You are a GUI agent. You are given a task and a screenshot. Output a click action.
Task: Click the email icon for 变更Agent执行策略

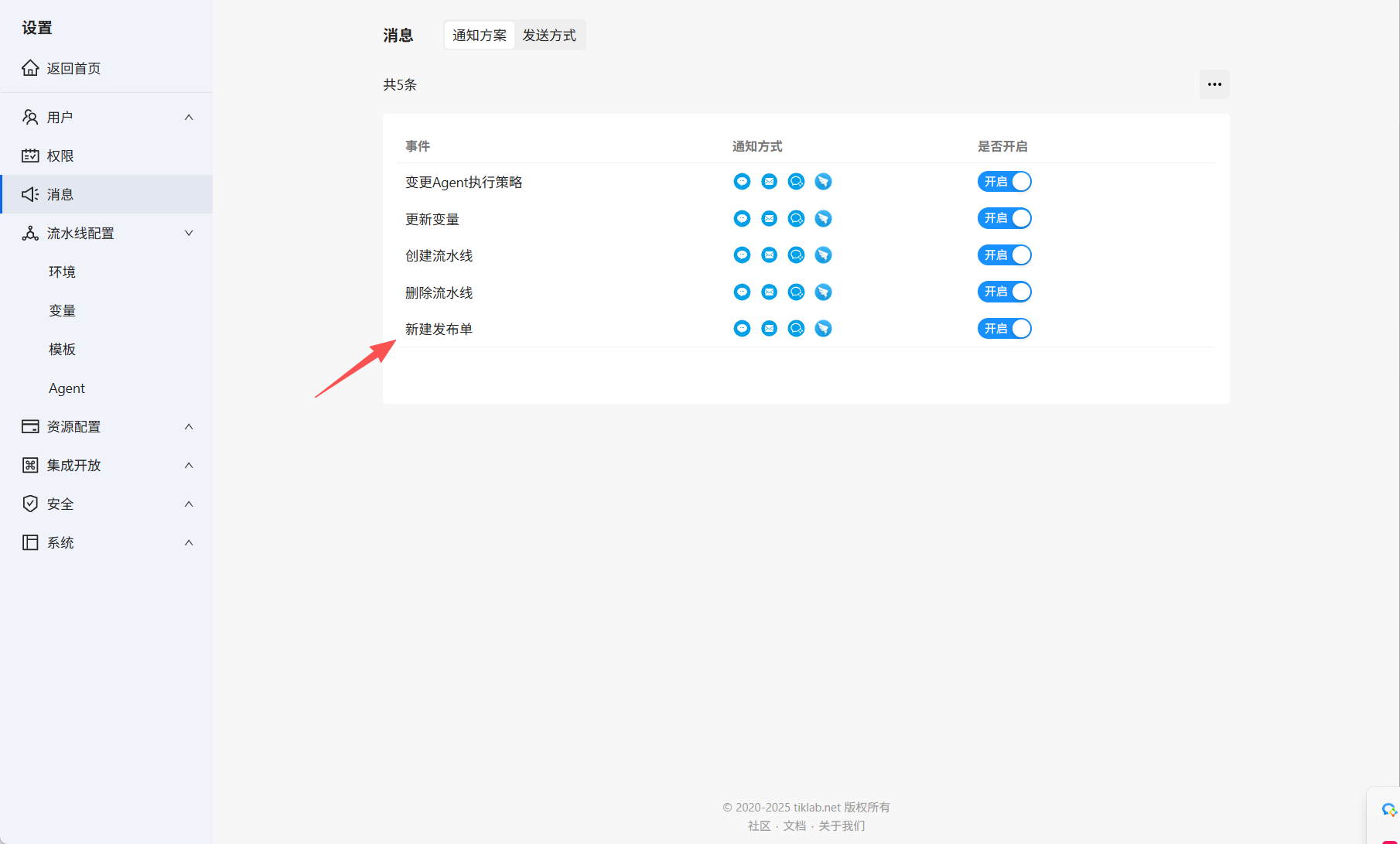coord(769,181)
